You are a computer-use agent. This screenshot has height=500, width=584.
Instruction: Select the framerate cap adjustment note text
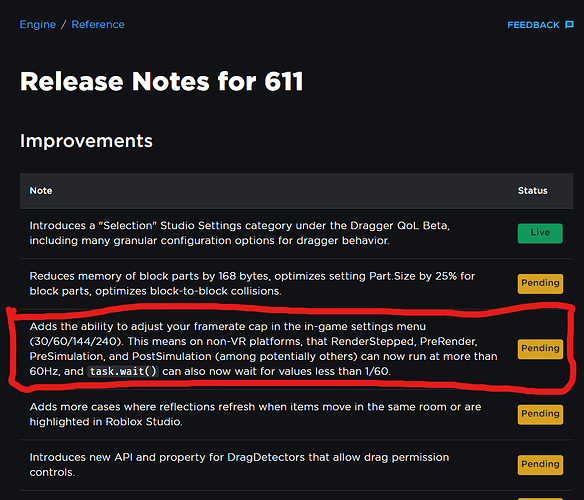pos(263,349)
